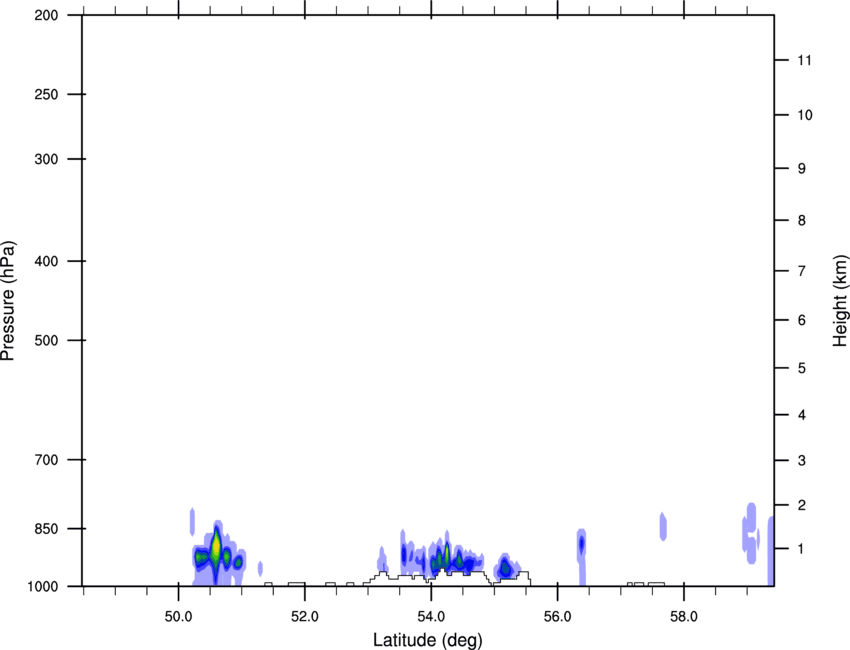Pick the 3 km height label
850x650 pixels.
(802, 460)
